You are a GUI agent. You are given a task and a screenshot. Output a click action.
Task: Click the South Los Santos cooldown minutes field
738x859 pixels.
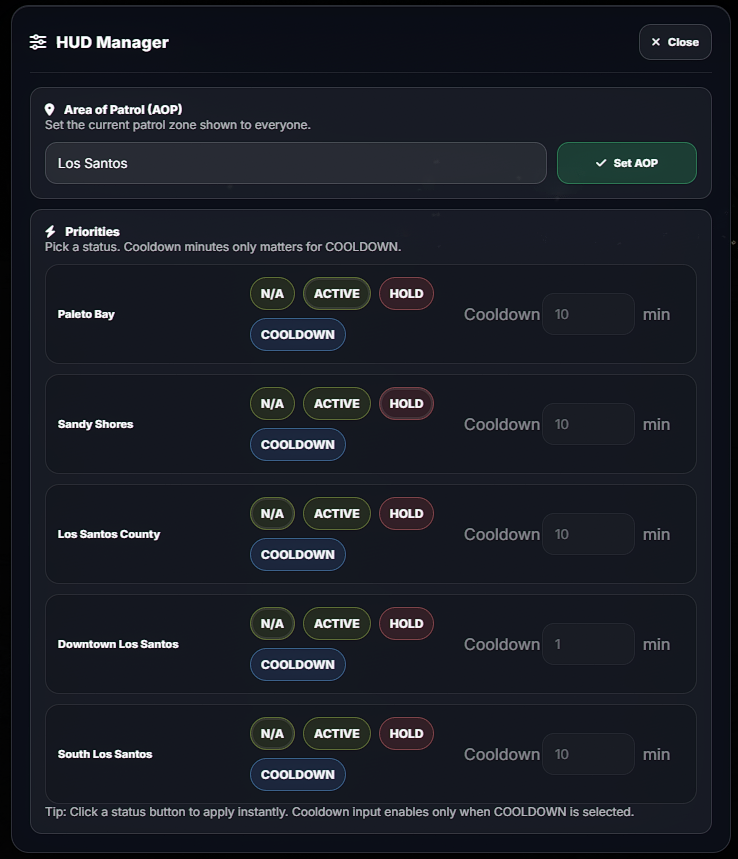coord(588,755)
